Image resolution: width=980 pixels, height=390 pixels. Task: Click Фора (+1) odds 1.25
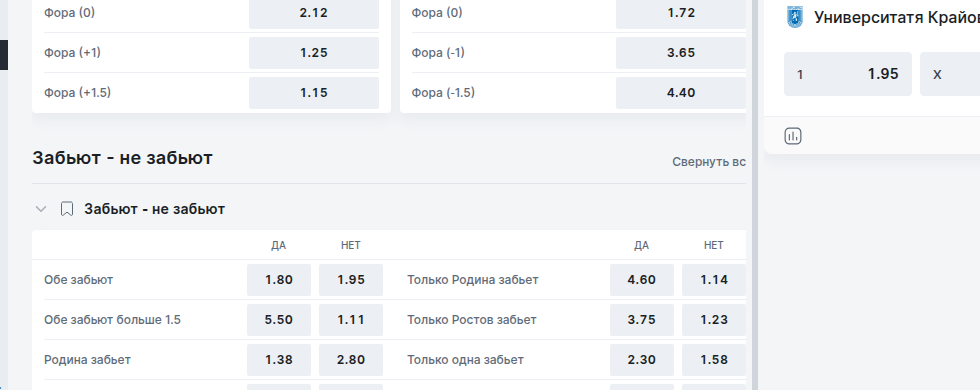pos(314,53)
